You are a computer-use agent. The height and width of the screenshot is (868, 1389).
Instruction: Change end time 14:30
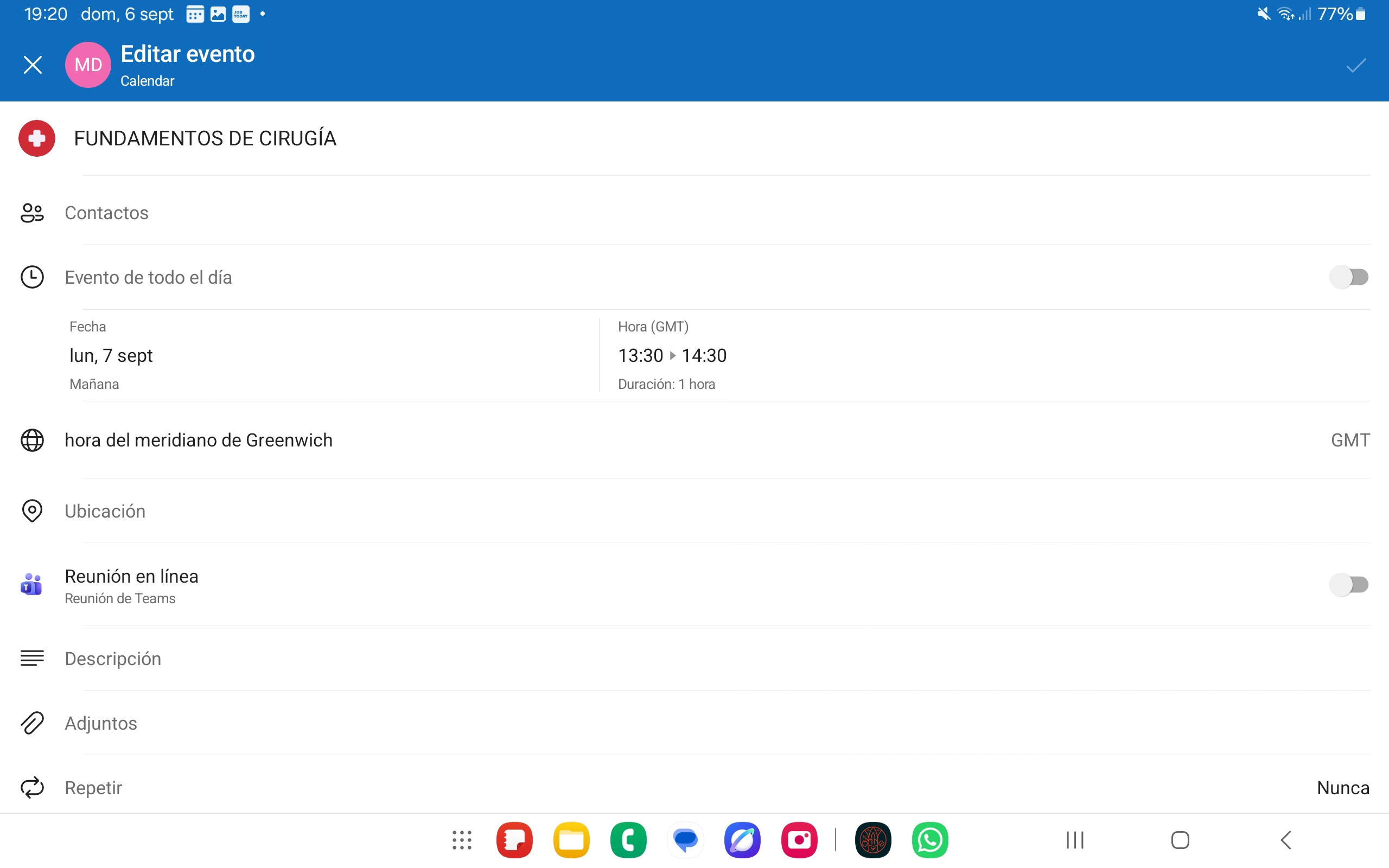[x=704, y=355]
